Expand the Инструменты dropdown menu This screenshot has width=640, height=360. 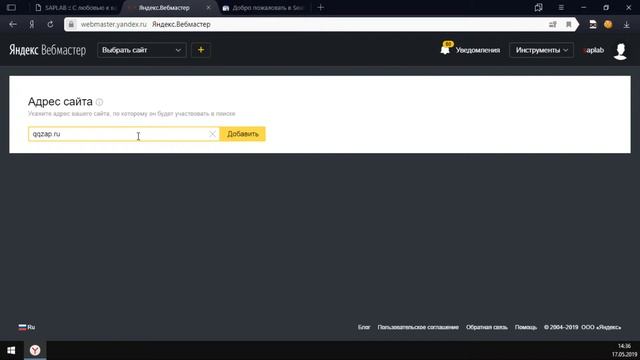(x=541, y=50)
